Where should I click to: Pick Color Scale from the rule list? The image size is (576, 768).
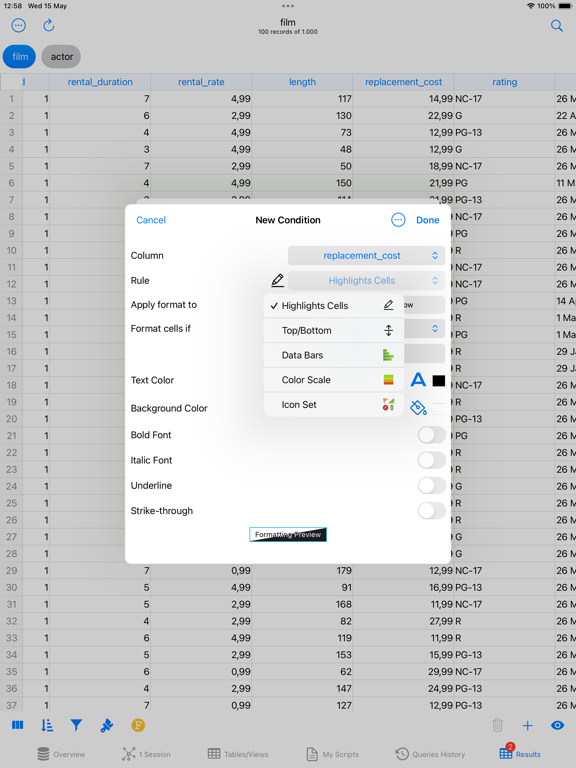[x=334, y=380]
